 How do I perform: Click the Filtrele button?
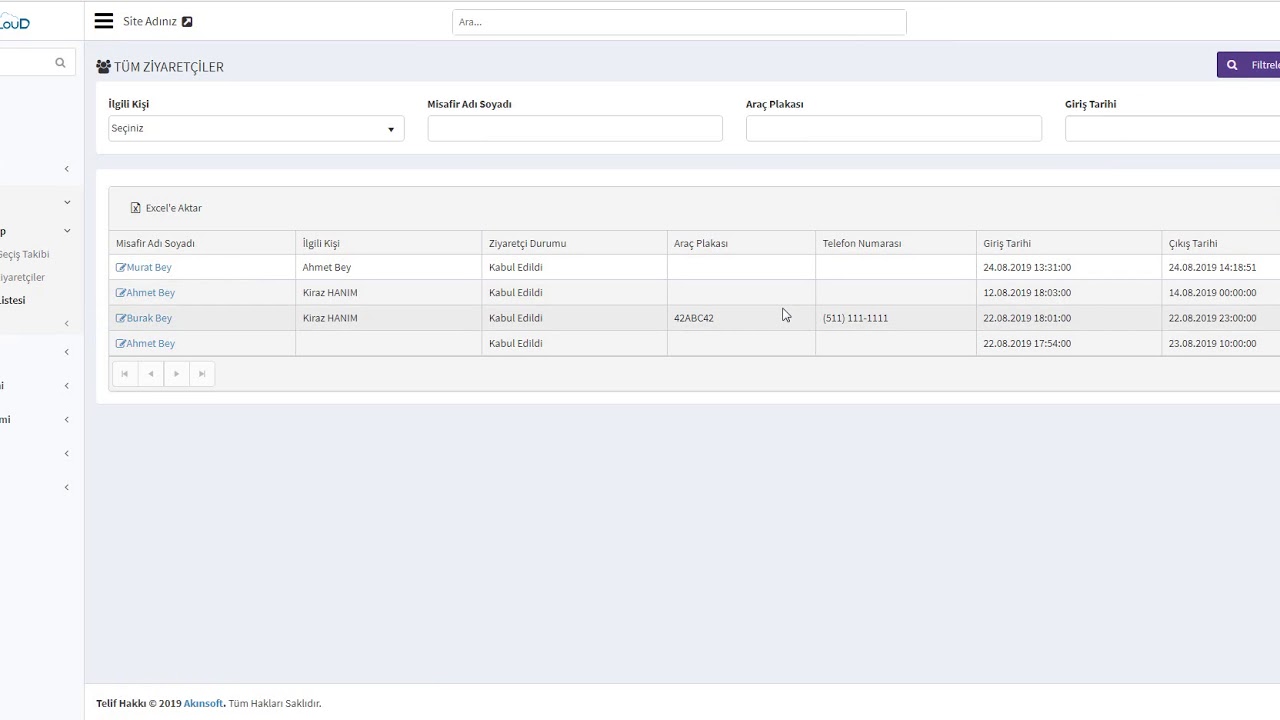tap(1252, 65)
